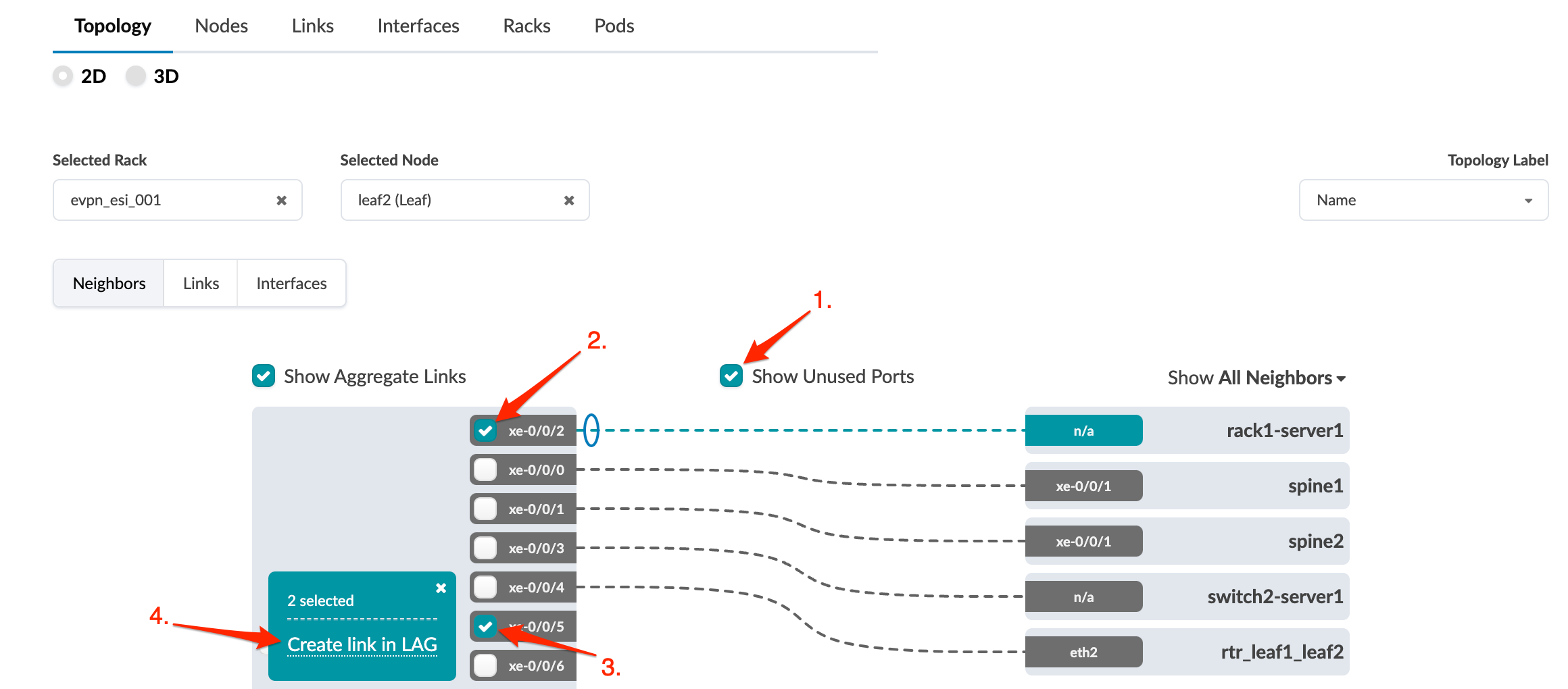The height and width of the screenshot is (689, 1568).
Task: Clear the Selected Node leaf2 with X icon
Action: point(569,201)
